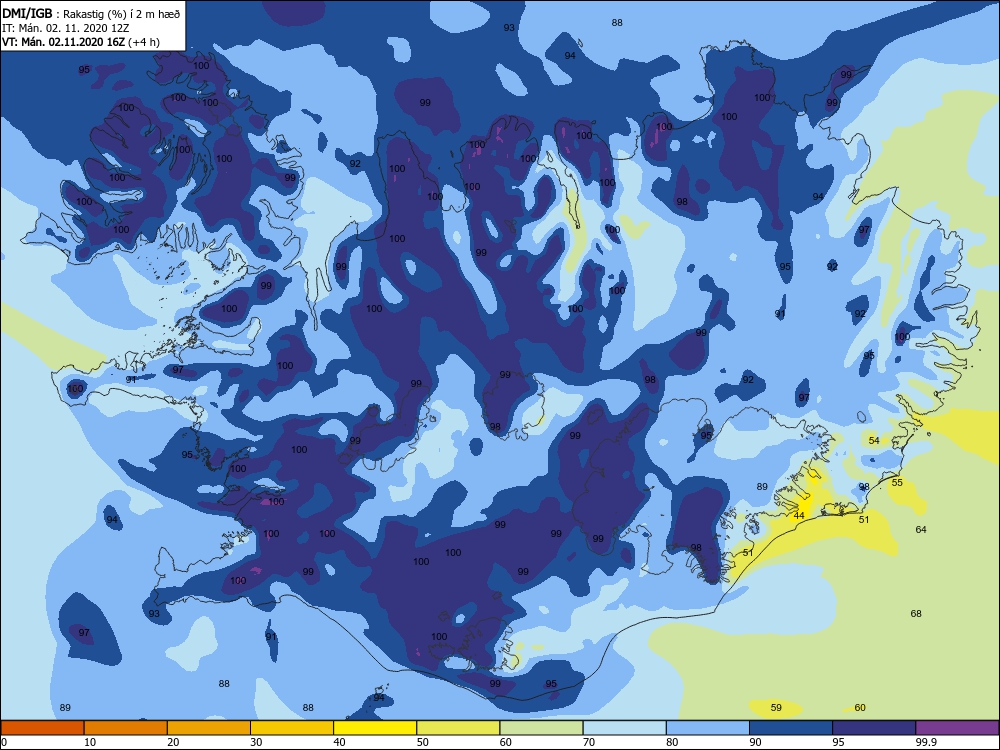Click the 50–60 pale yellow legend swatch
The height and width of the screenshot is (750, 1000).
click(x=458, y=728)
